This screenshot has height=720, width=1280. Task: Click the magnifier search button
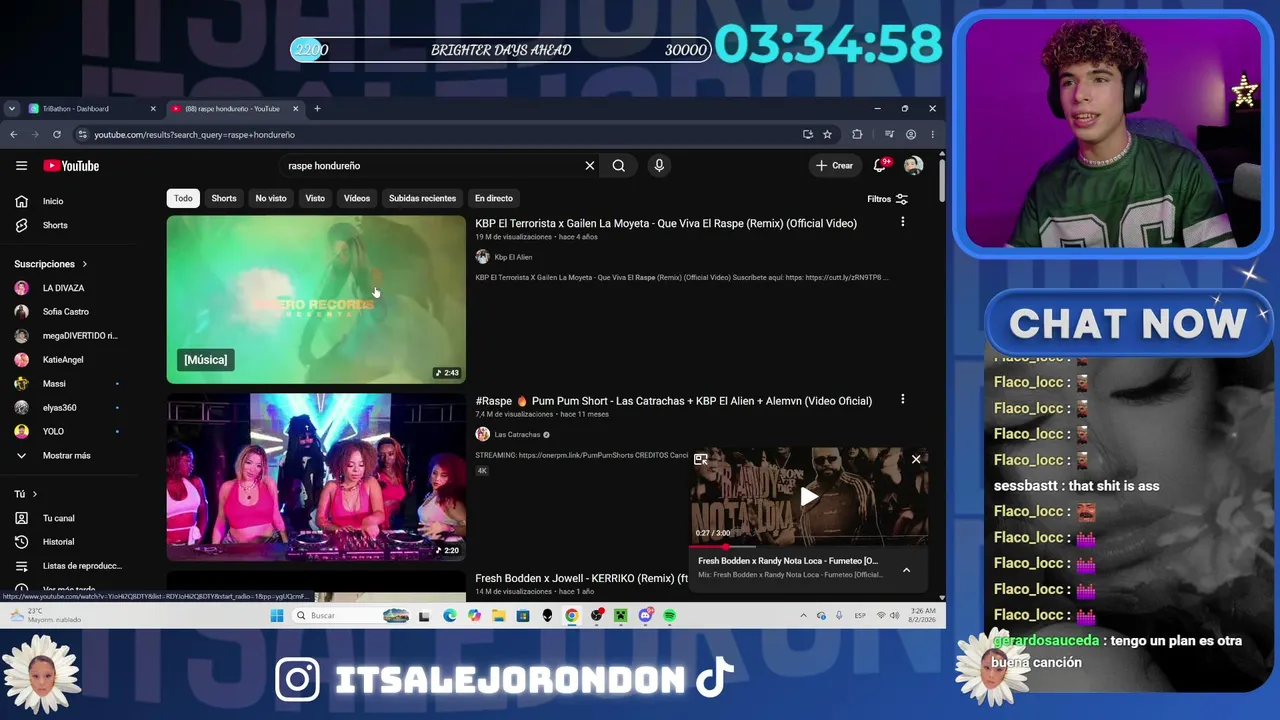click(x=619, y=166)
